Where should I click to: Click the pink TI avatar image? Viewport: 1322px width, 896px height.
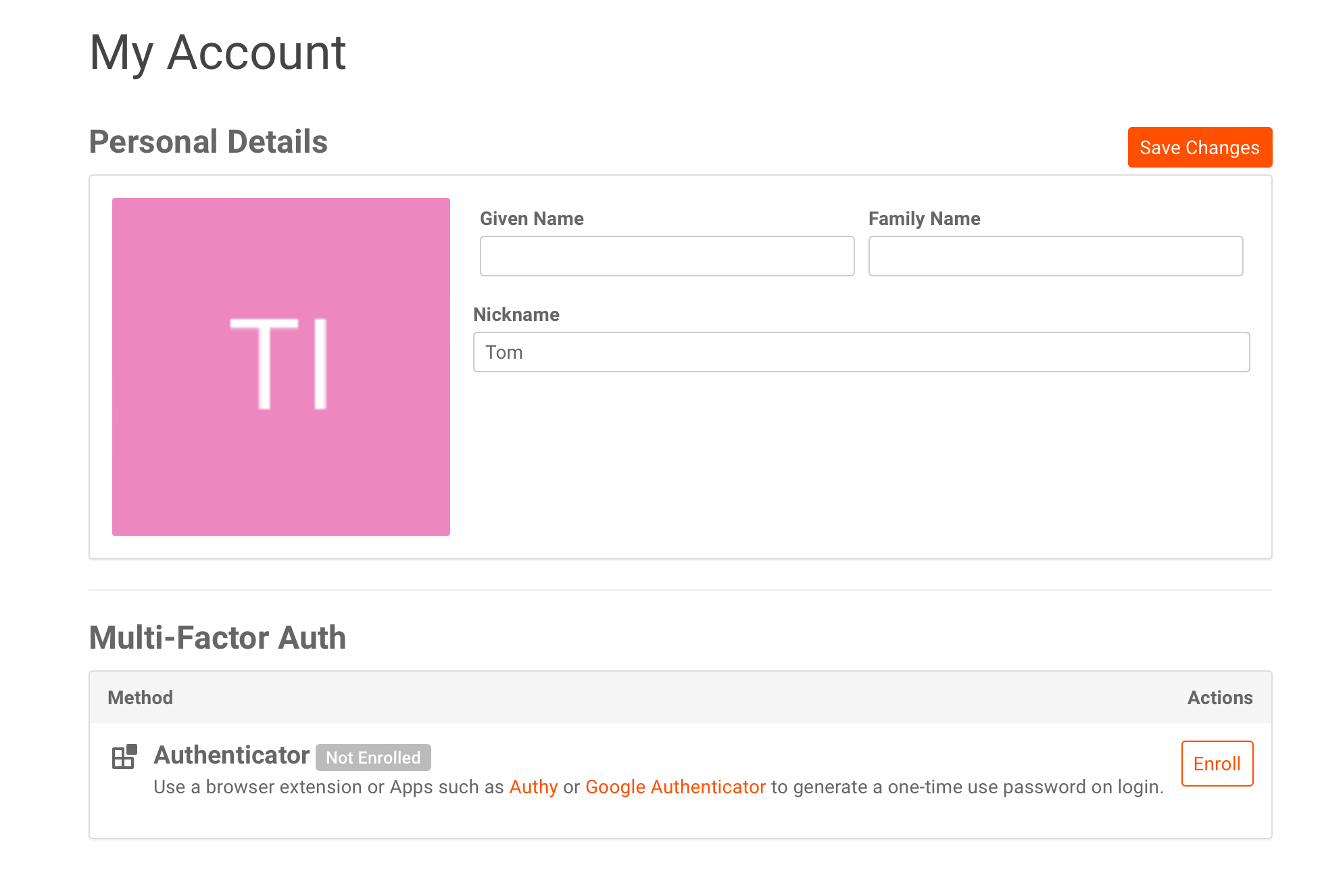pyautogui.click(x=281, y=367)
